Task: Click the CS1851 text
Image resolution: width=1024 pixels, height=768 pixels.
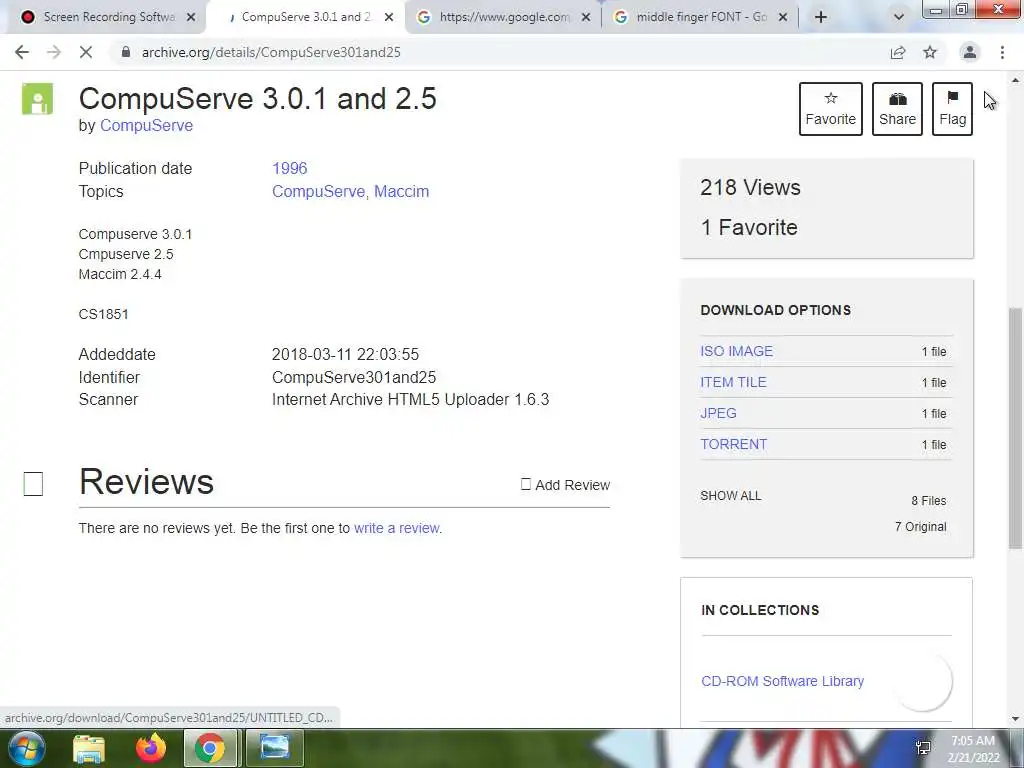Action: (x=103, y=314)
